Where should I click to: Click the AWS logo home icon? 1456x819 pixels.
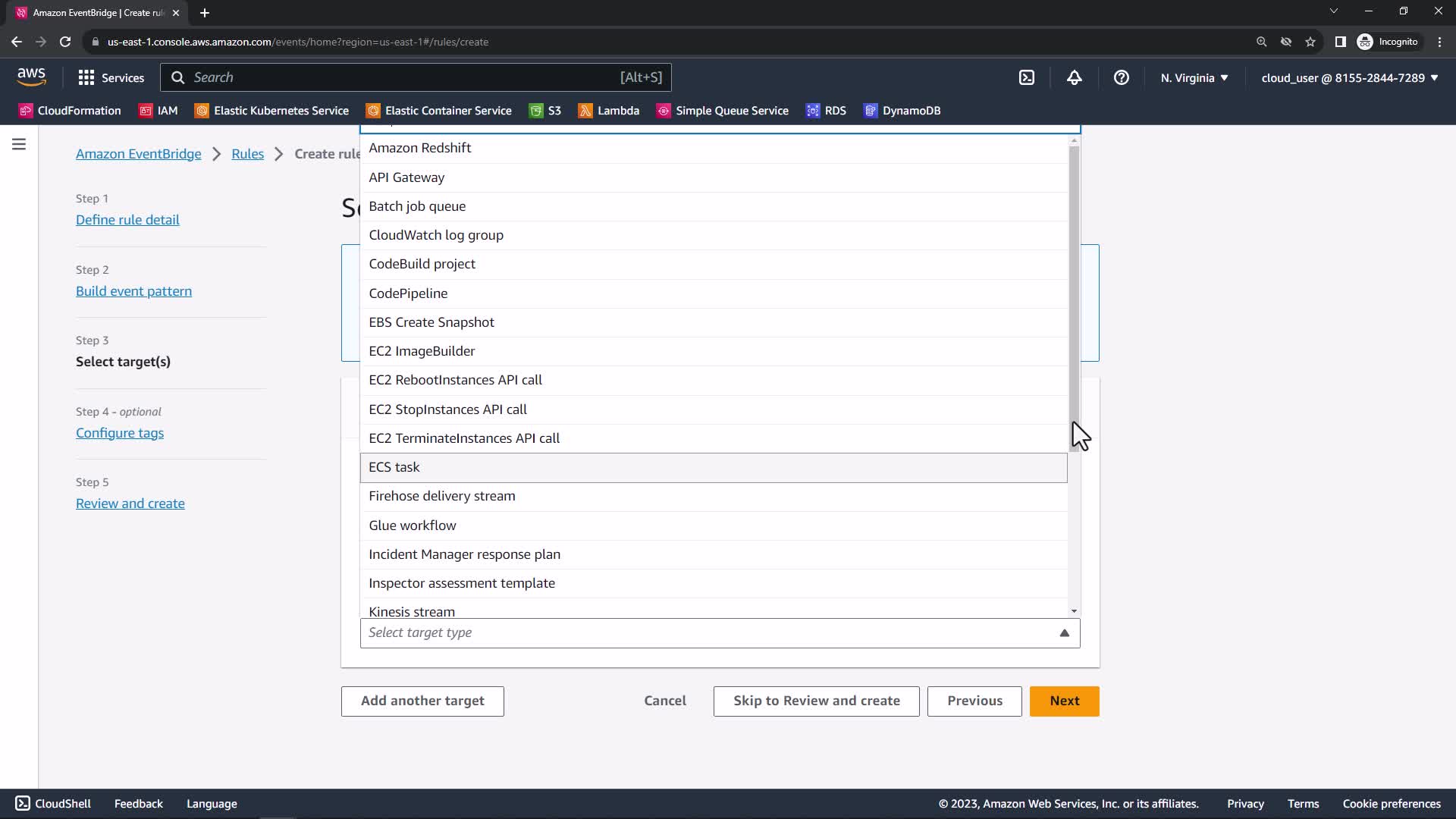(31, 77)
